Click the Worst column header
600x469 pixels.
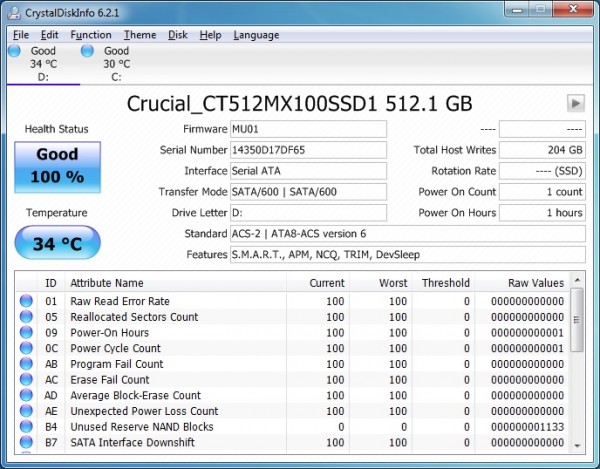[380, 283]
